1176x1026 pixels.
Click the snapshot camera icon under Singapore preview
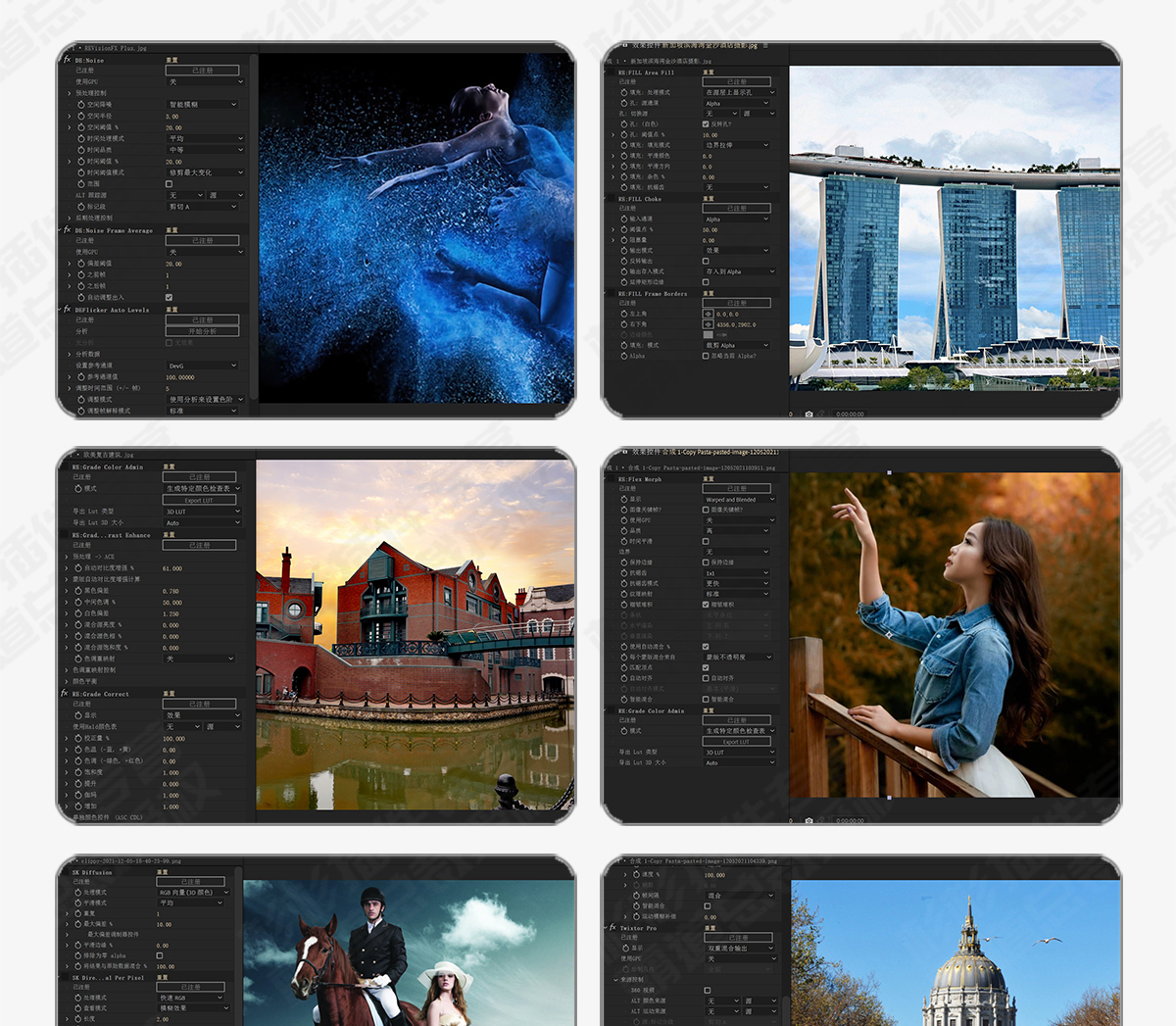click(808, 414)
